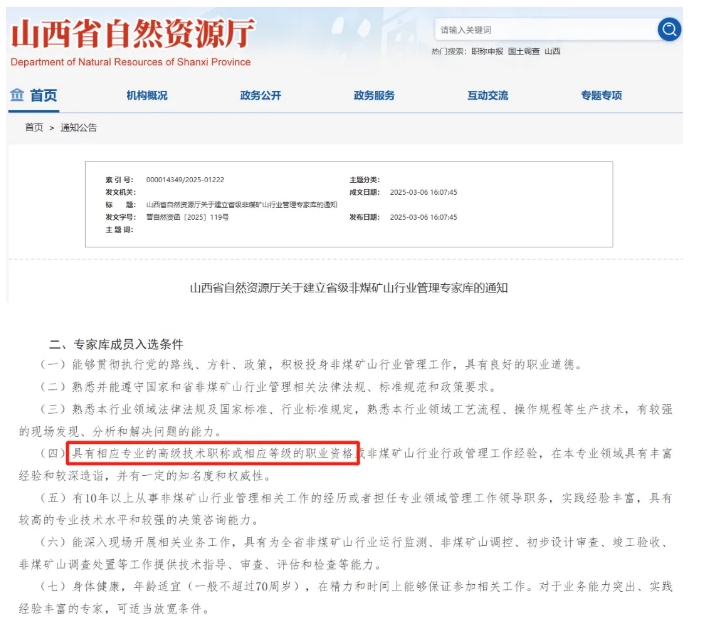Click the 山西 hot search keyword

[x=553, y=50]
